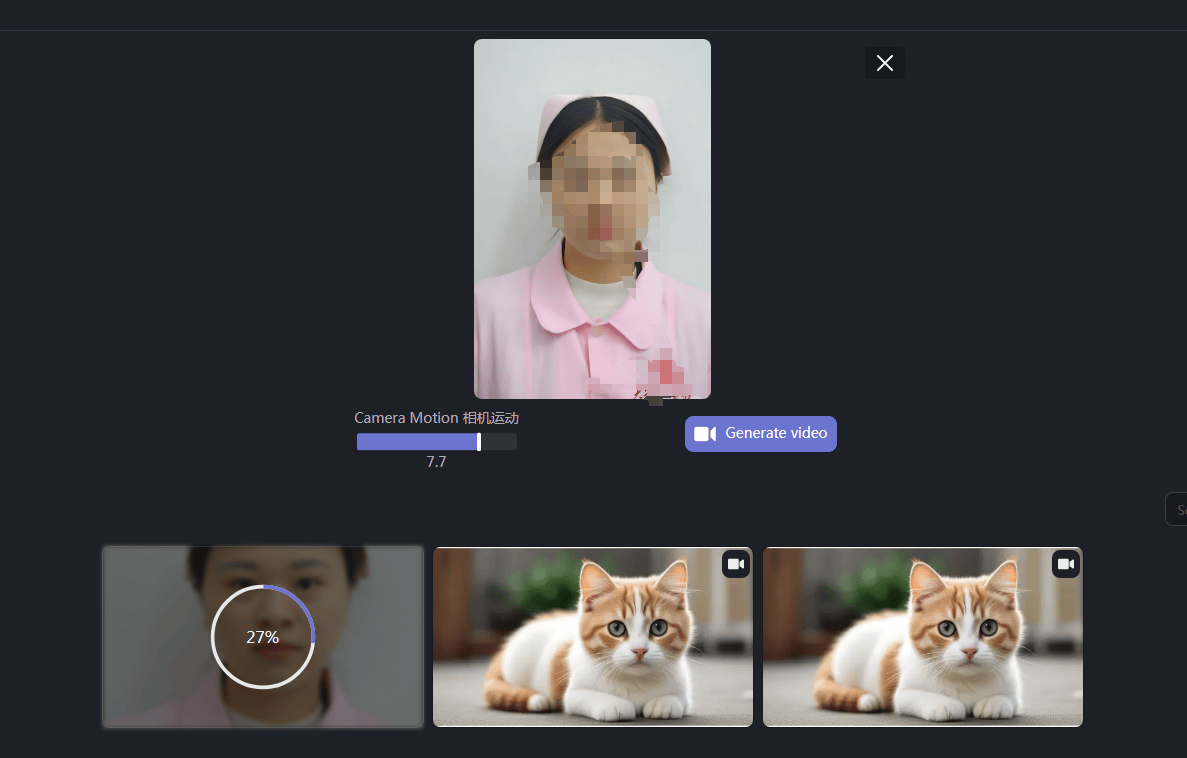This screenshot has width=1187, height=758.
Task: Click the bottom-left corner of the portrait preview
Action: tap(480, 392)
